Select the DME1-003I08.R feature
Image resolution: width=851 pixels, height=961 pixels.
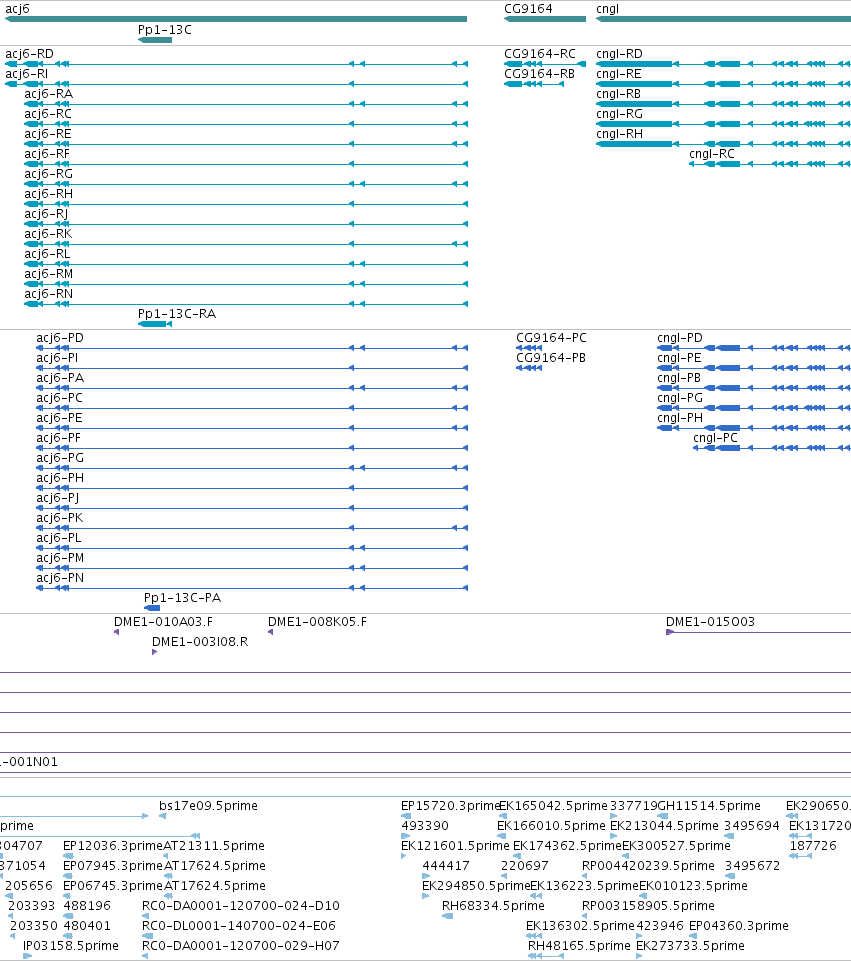[x=200, y=642]
